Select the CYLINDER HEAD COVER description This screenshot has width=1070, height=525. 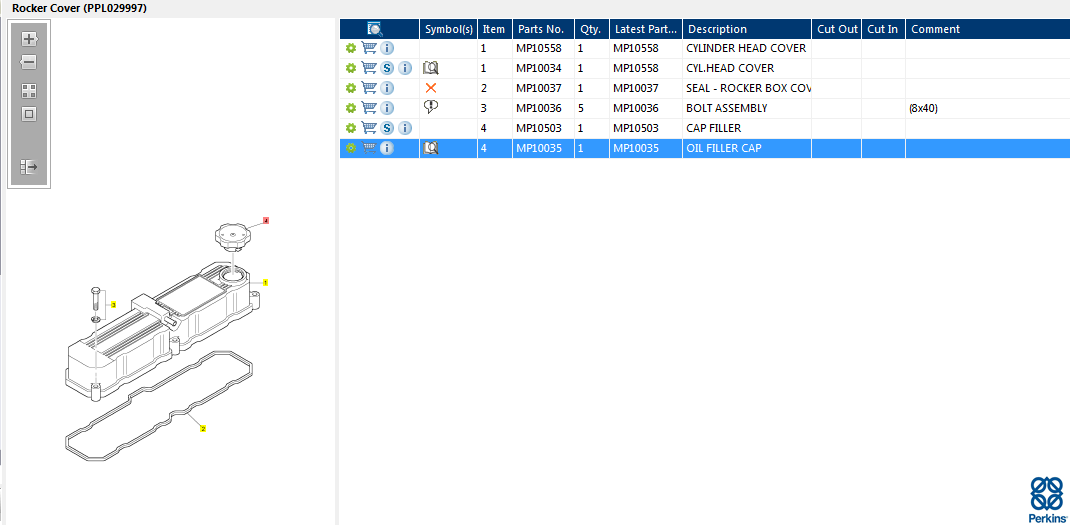(x=746, y=48)
